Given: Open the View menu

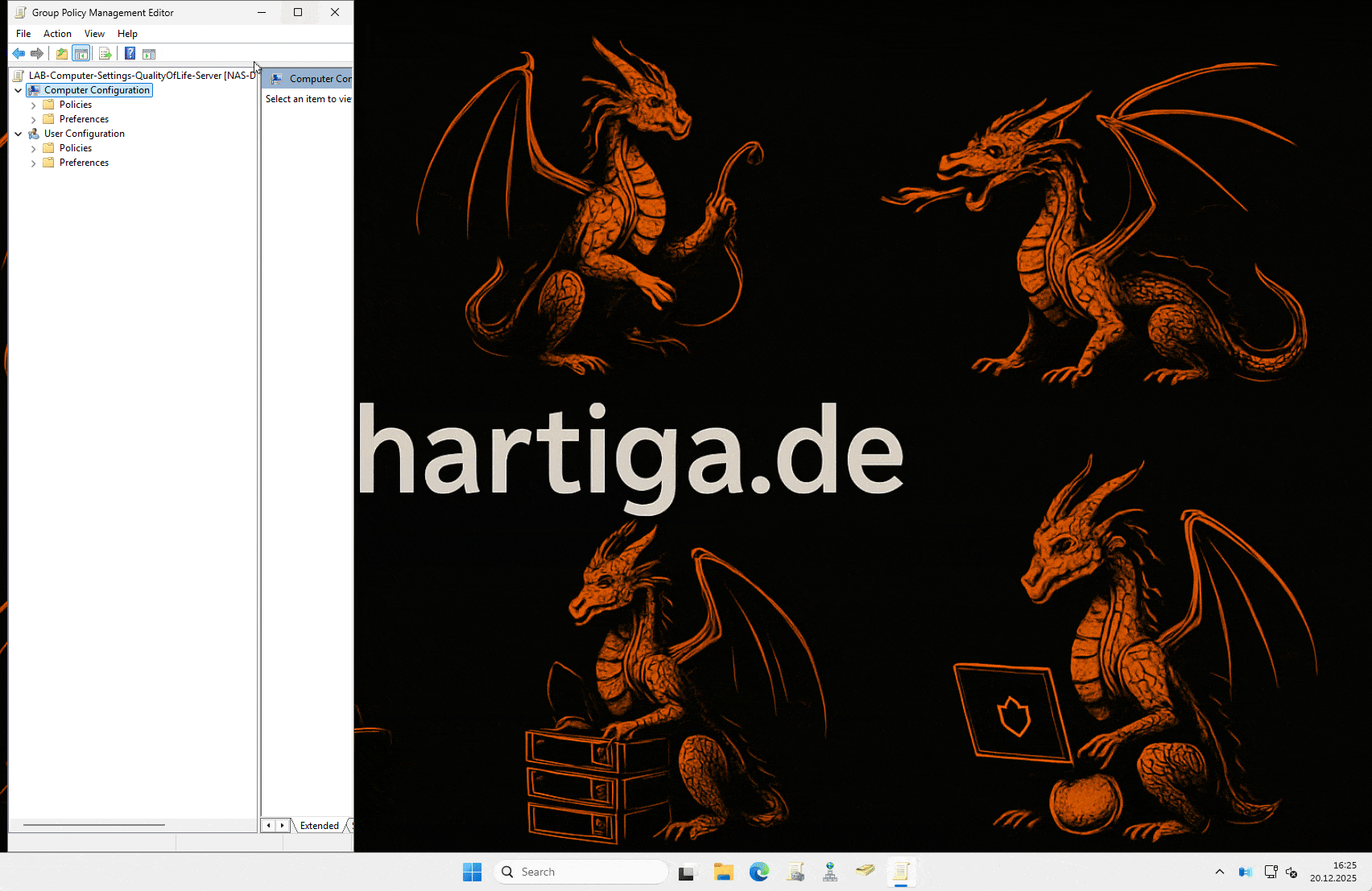Looking at the screenshot, I should point(94,34).
